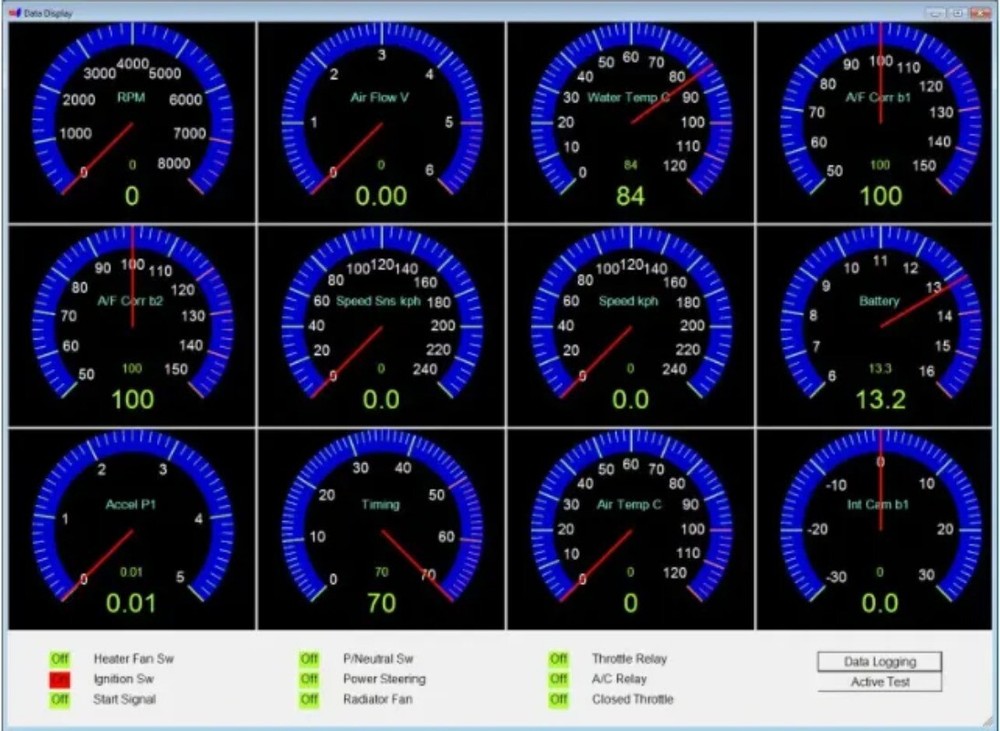
Task: Toggle the P/Neutral Sw indicator
Action: [x=308, y=659]
